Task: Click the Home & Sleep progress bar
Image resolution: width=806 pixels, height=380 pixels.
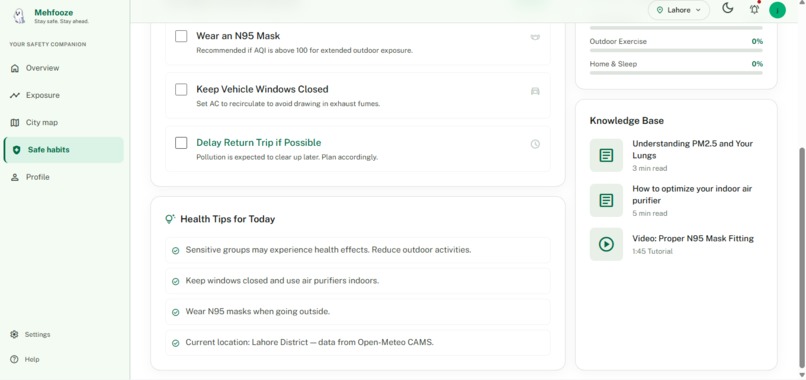Action: point(676,73)
